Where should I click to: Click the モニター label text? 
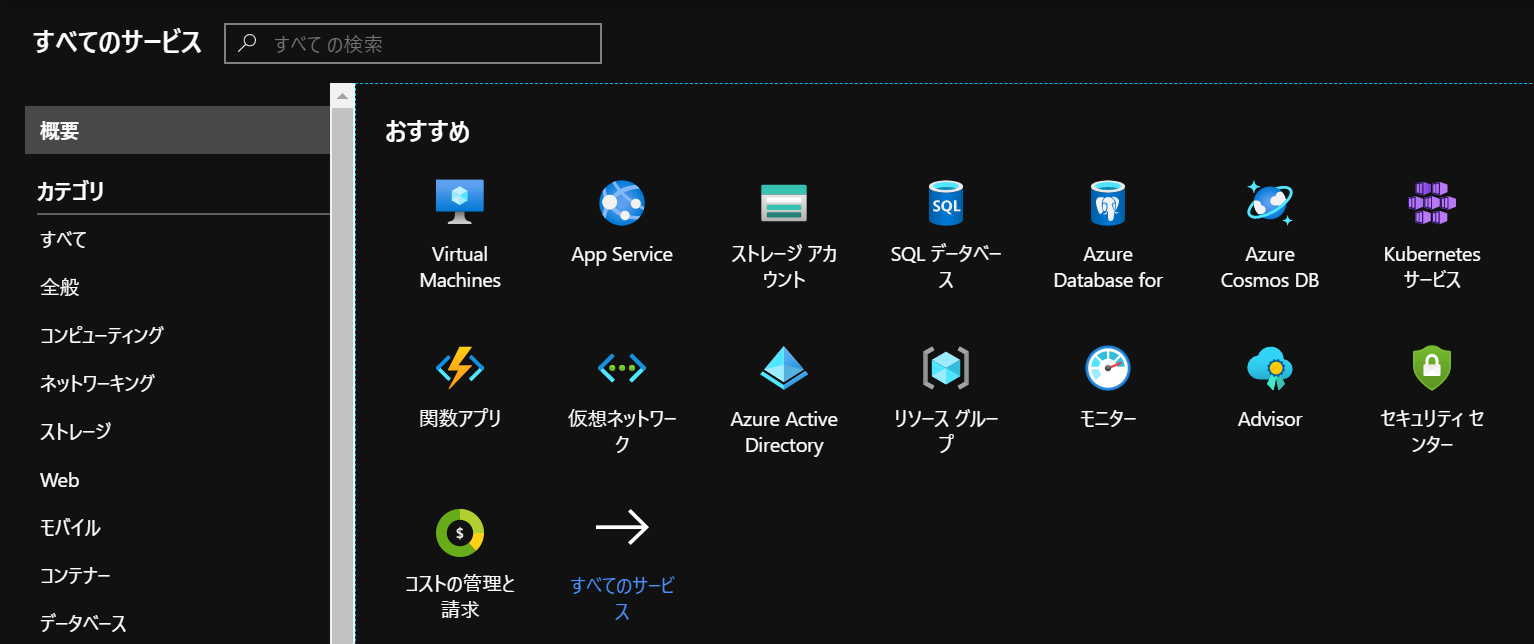click(x=1108, y=419)
